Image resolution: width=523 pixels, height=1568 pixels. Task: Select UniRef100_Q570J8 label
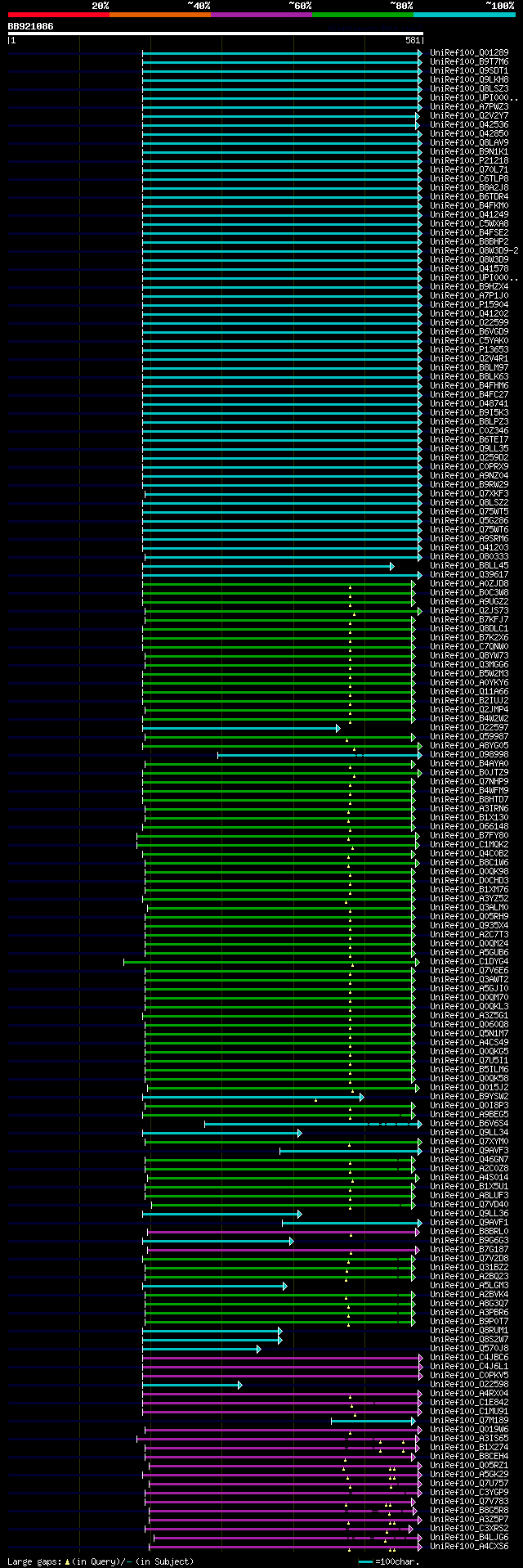pos(469,1348)
